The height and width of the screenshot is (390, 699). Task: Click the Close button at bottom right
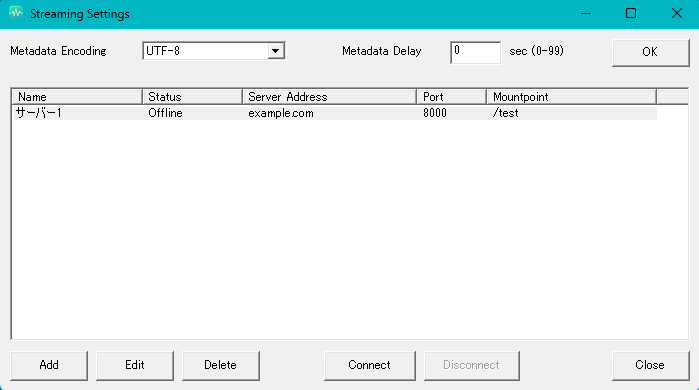(650, 365)
